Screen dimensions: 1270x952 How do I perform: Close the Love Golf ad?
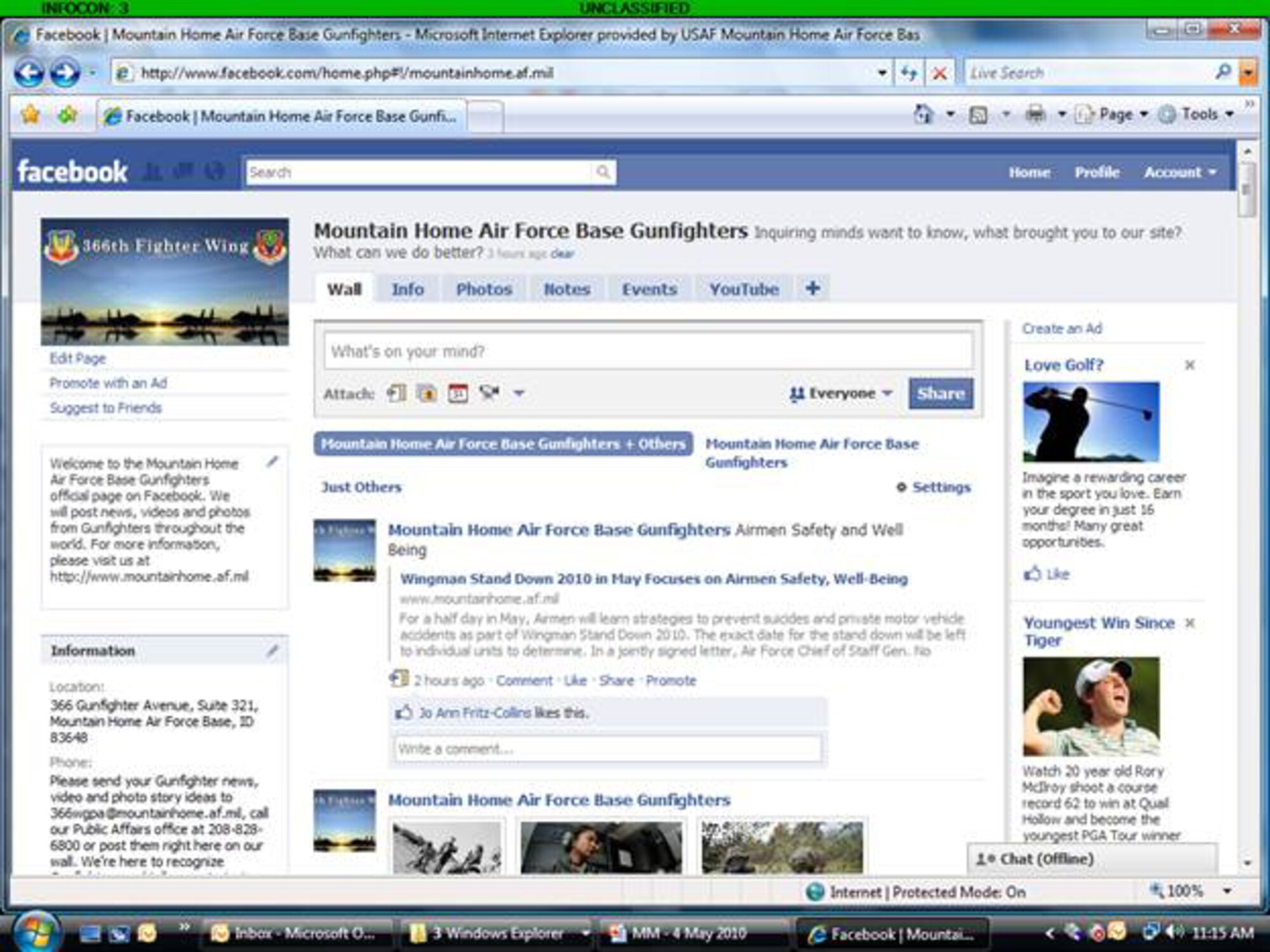[1189, 365]
